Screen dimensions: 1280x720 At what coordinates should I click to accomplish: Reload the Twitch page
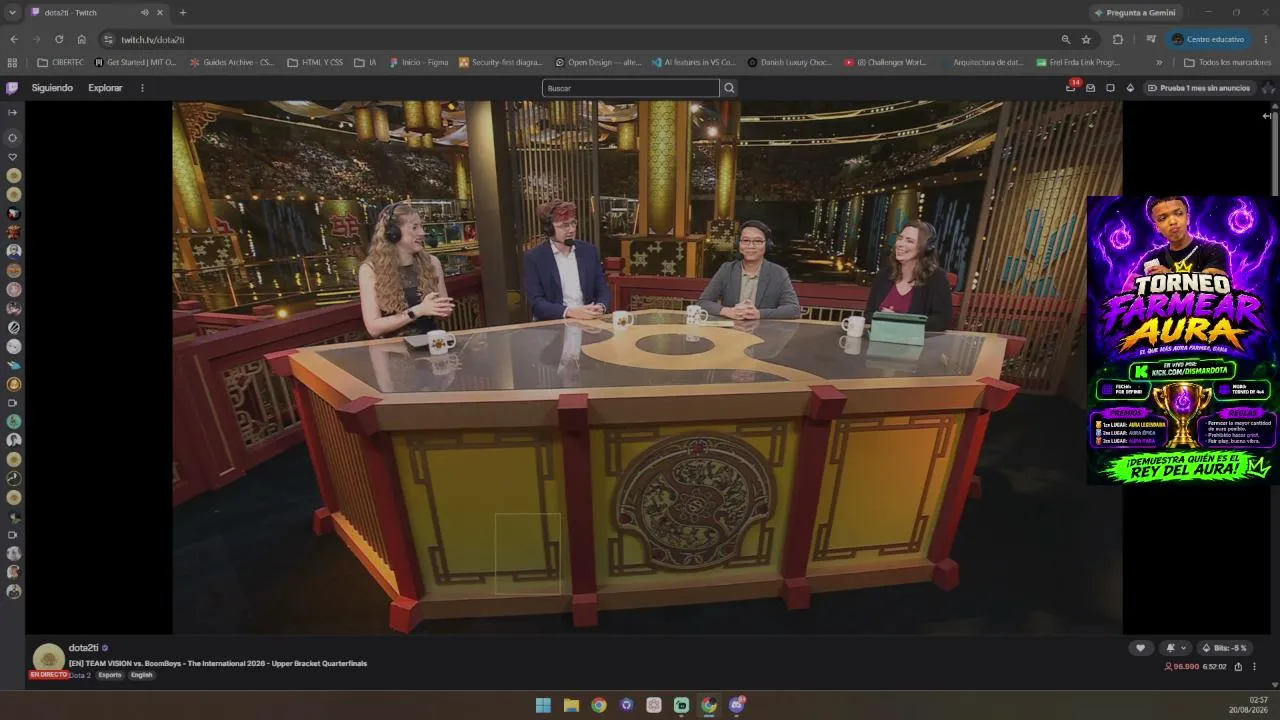pos(59,39)
